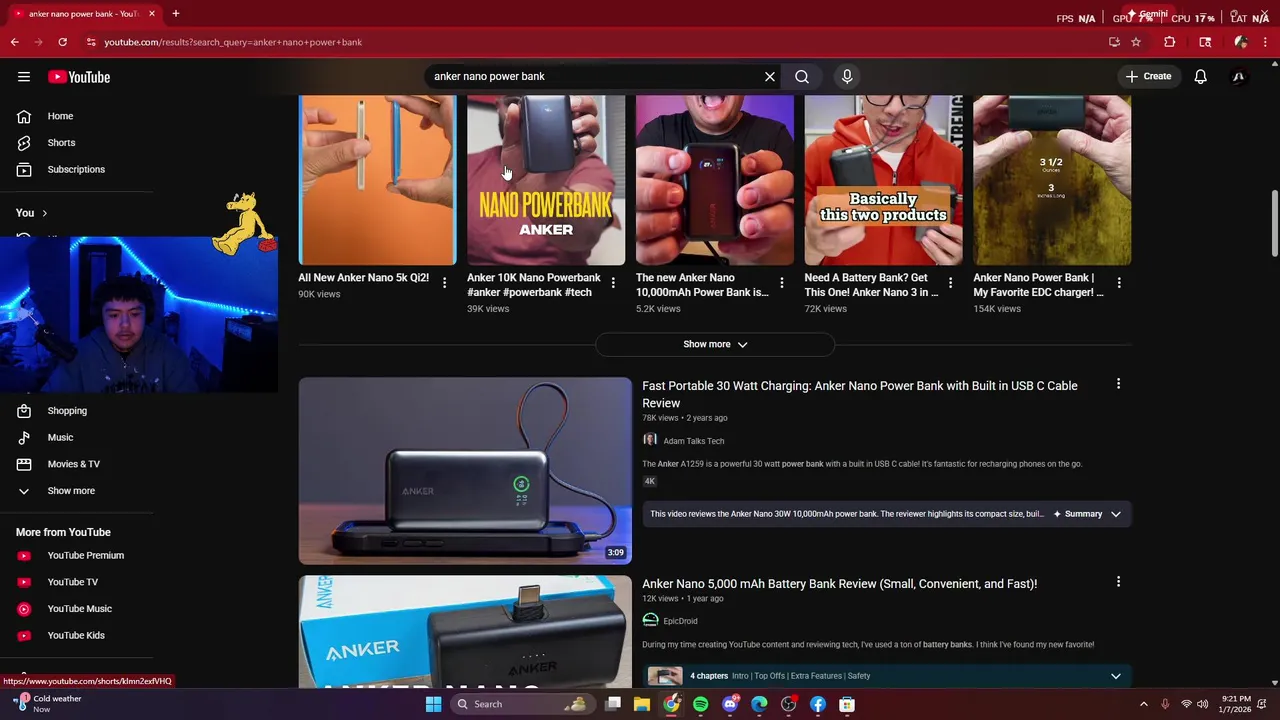Screen dimensions: 1280x720
Task: Open the Windows Start menu
Action: tap(433, 704)
